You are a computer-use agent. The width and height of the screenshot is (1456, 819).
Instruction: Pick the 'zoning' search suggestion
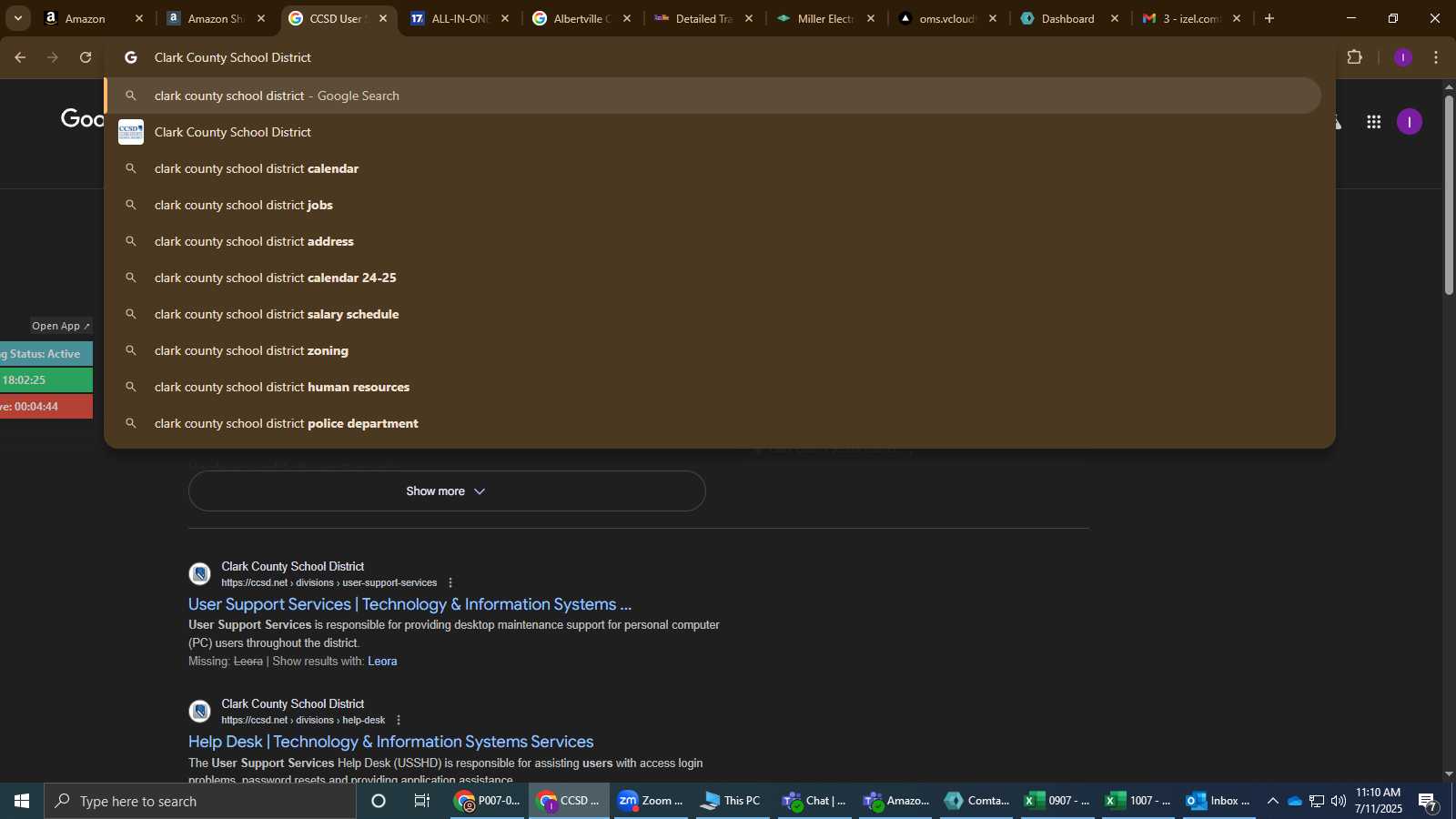coord(713,350)
